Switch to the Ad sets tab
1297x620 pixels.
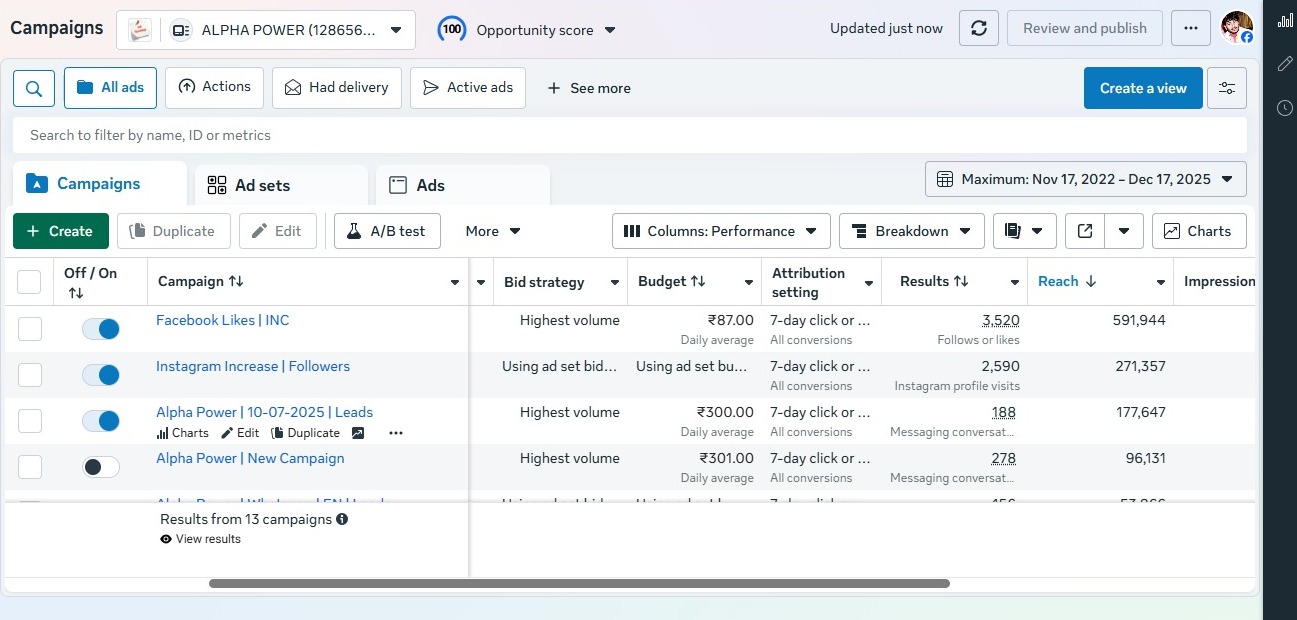click(x=262, y=185)
